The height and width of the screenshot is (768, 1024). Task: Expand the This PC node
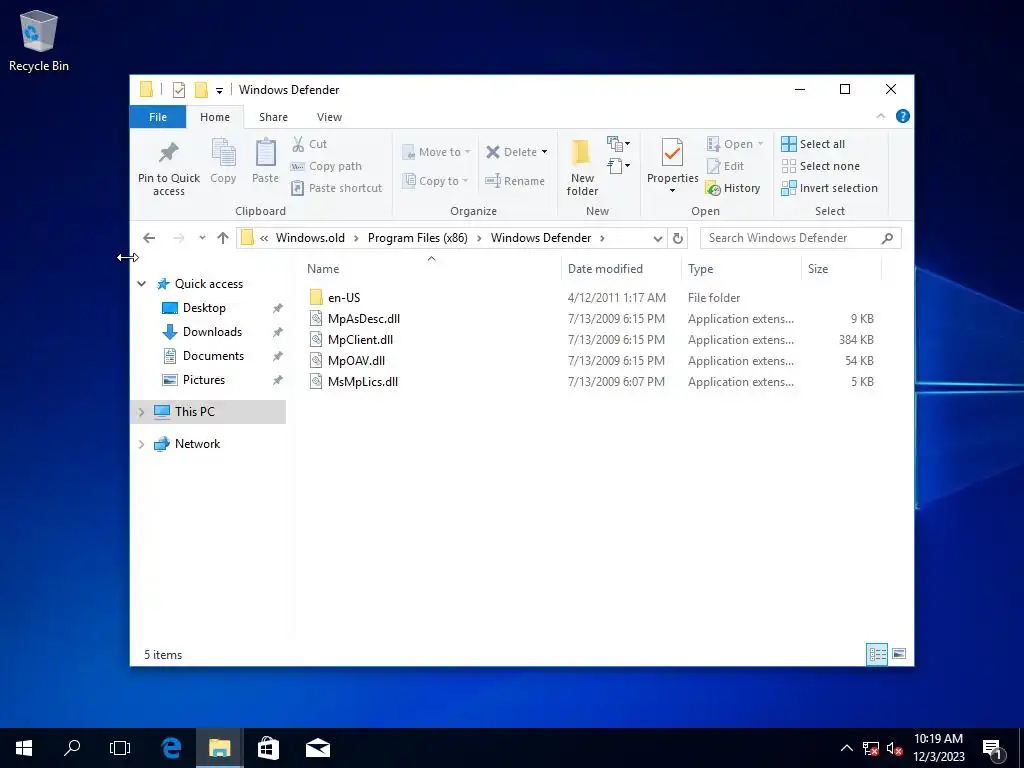[141, 412]
